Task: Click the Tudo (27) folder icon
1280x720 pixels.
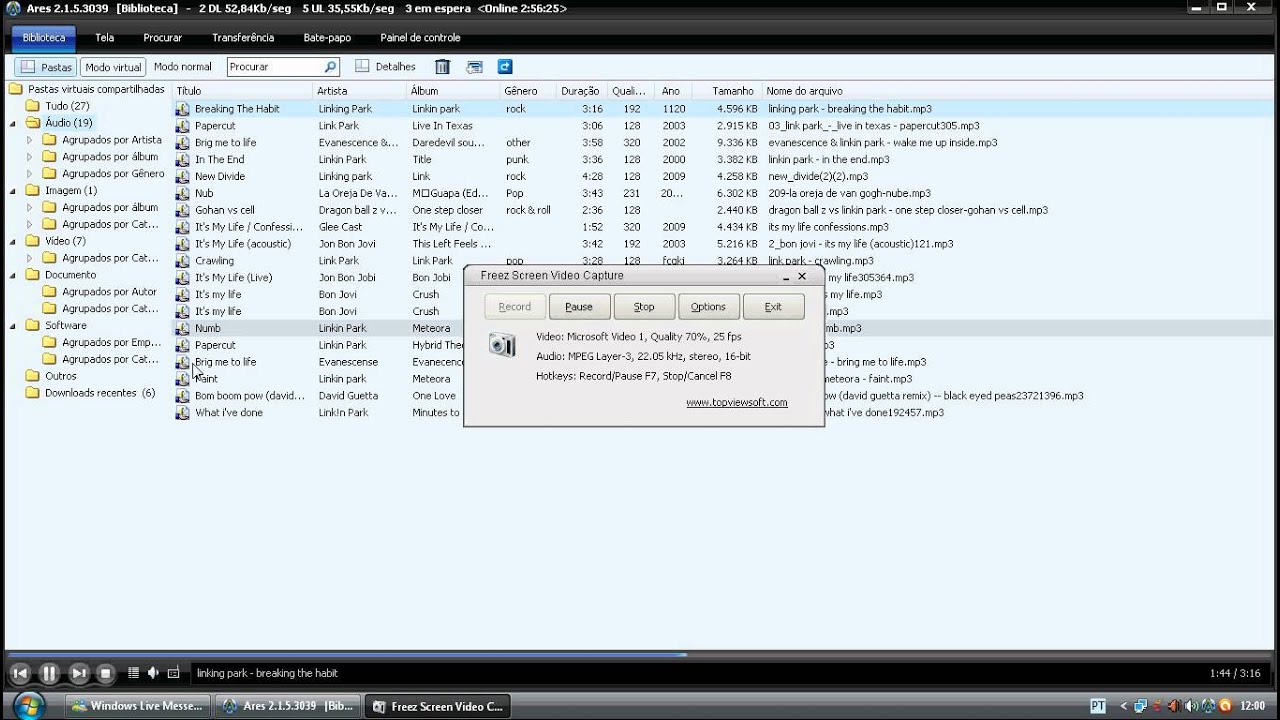Action: pyautogui.click(x=32, y=106)
